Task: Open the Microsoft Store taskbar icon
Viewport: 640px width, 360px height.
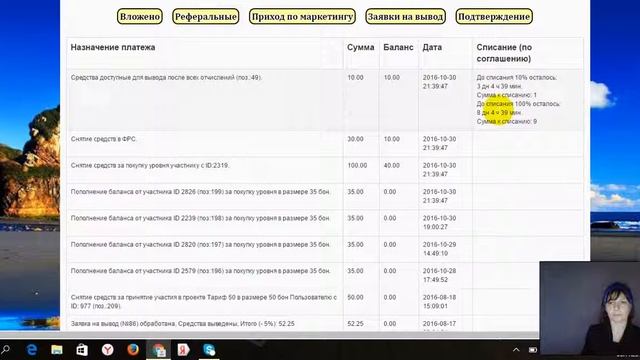Action: click(82, 350)
